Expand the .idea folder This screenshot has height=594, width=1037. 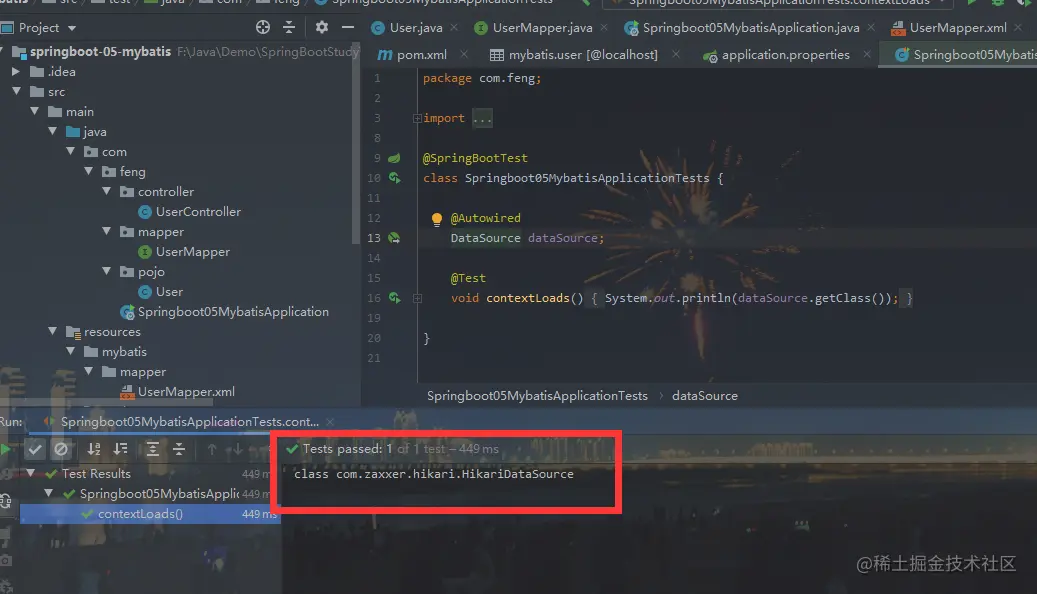click(x=17, y=71)
